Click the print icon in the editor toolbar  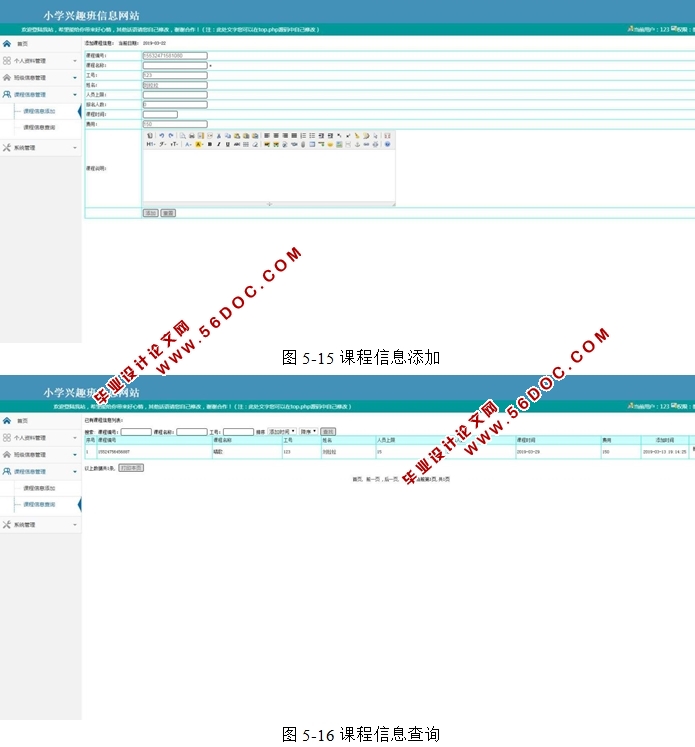(x=191, y=135)
